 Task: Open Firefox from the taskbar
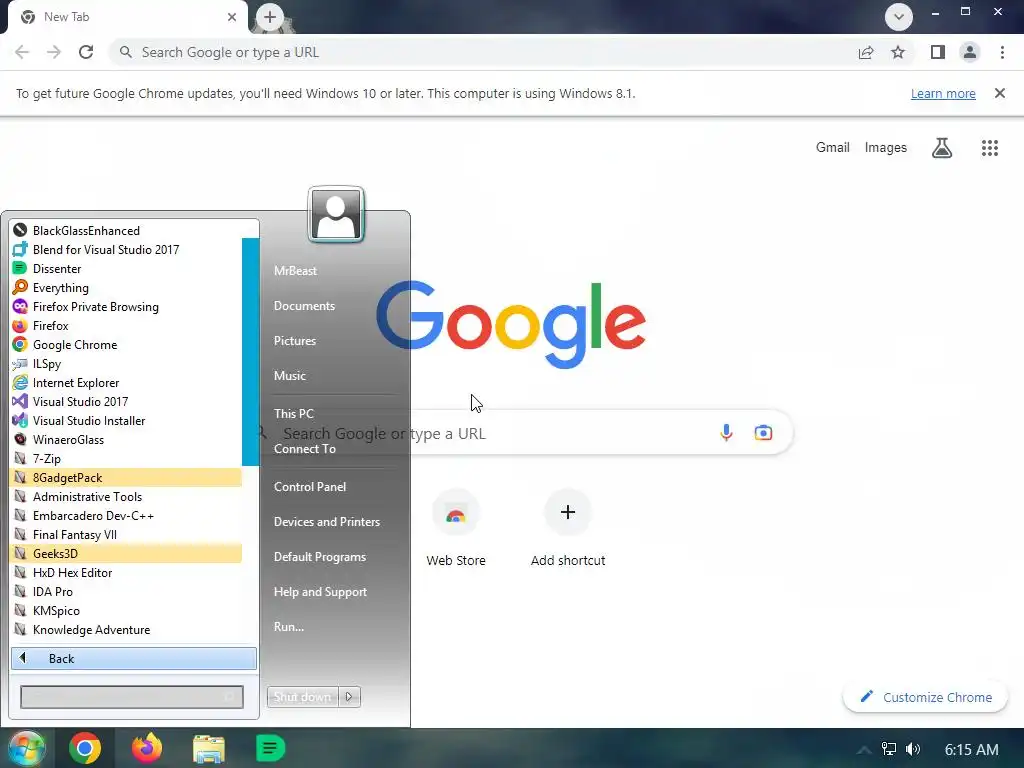tap(147, 748)
